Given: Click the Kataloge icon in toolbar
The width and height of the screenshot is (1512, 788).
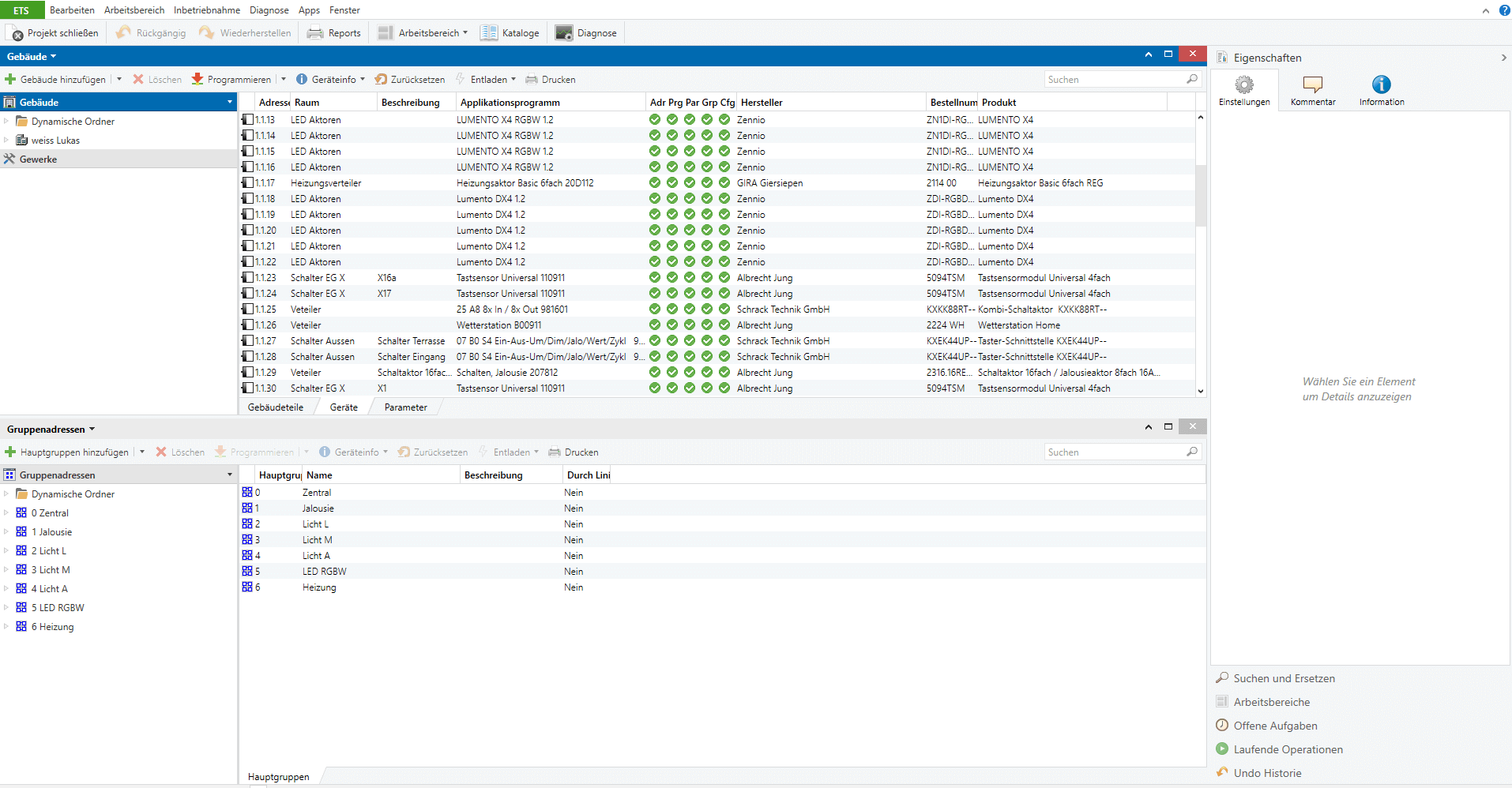Looking at the screenshot, I should click(489, 33).
